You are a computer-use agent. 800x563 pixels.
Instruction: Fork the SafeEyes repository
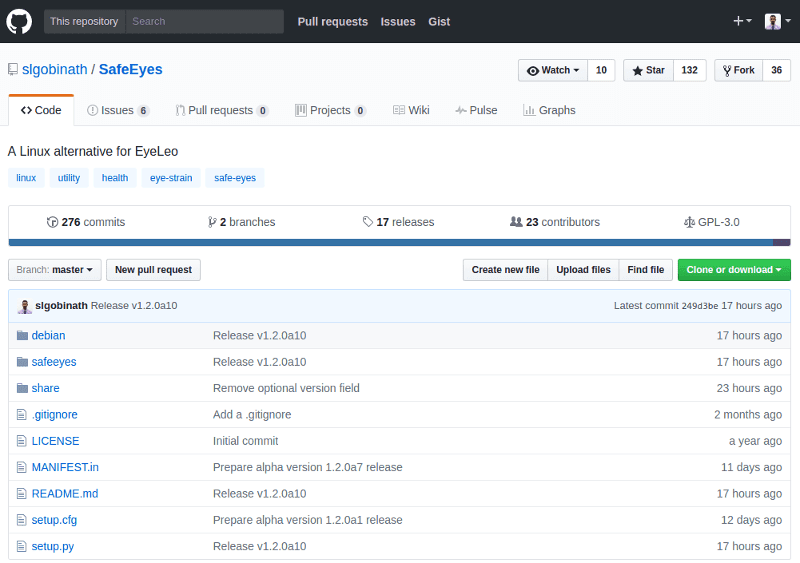739,70
